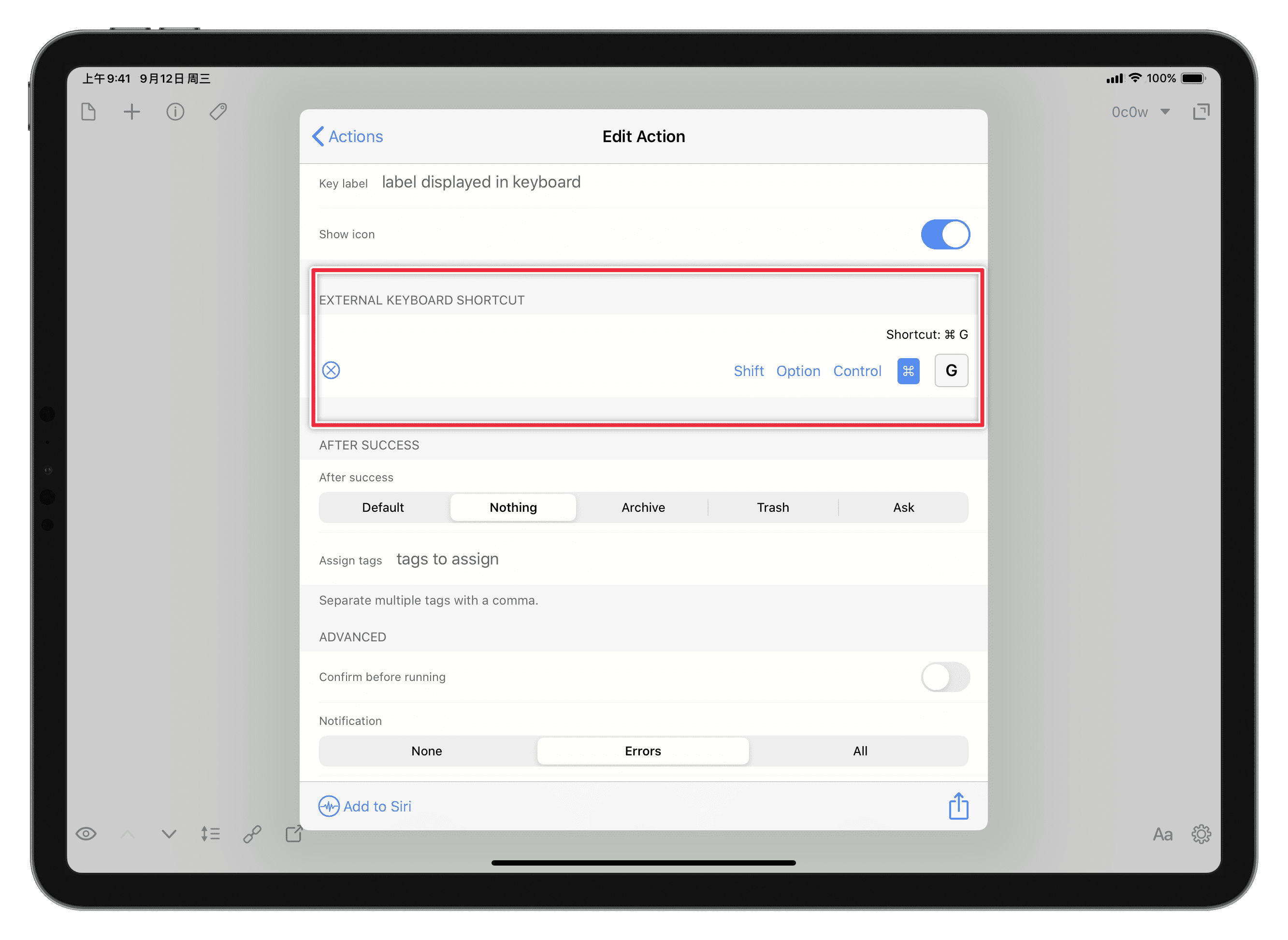Enable the Shift modifier
The image size is (1288, 940).
(748, 371)
